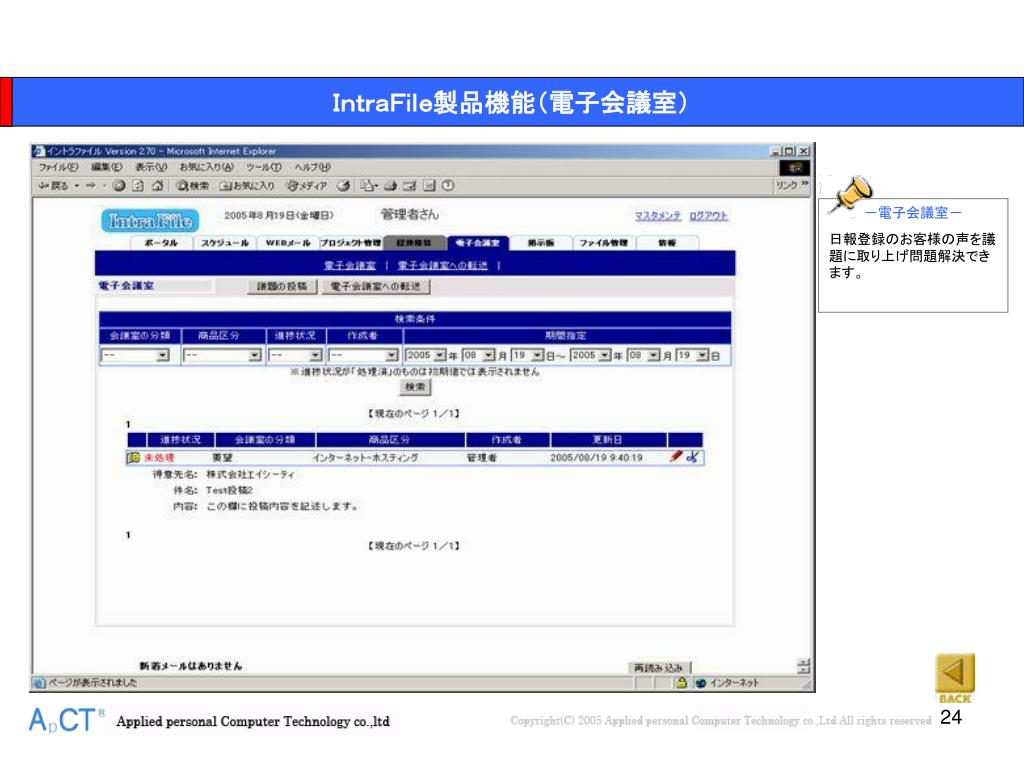1024x768 pixels.
Task: Open the 会議室の分類 dropdown
Action: (x=135, y=355)
